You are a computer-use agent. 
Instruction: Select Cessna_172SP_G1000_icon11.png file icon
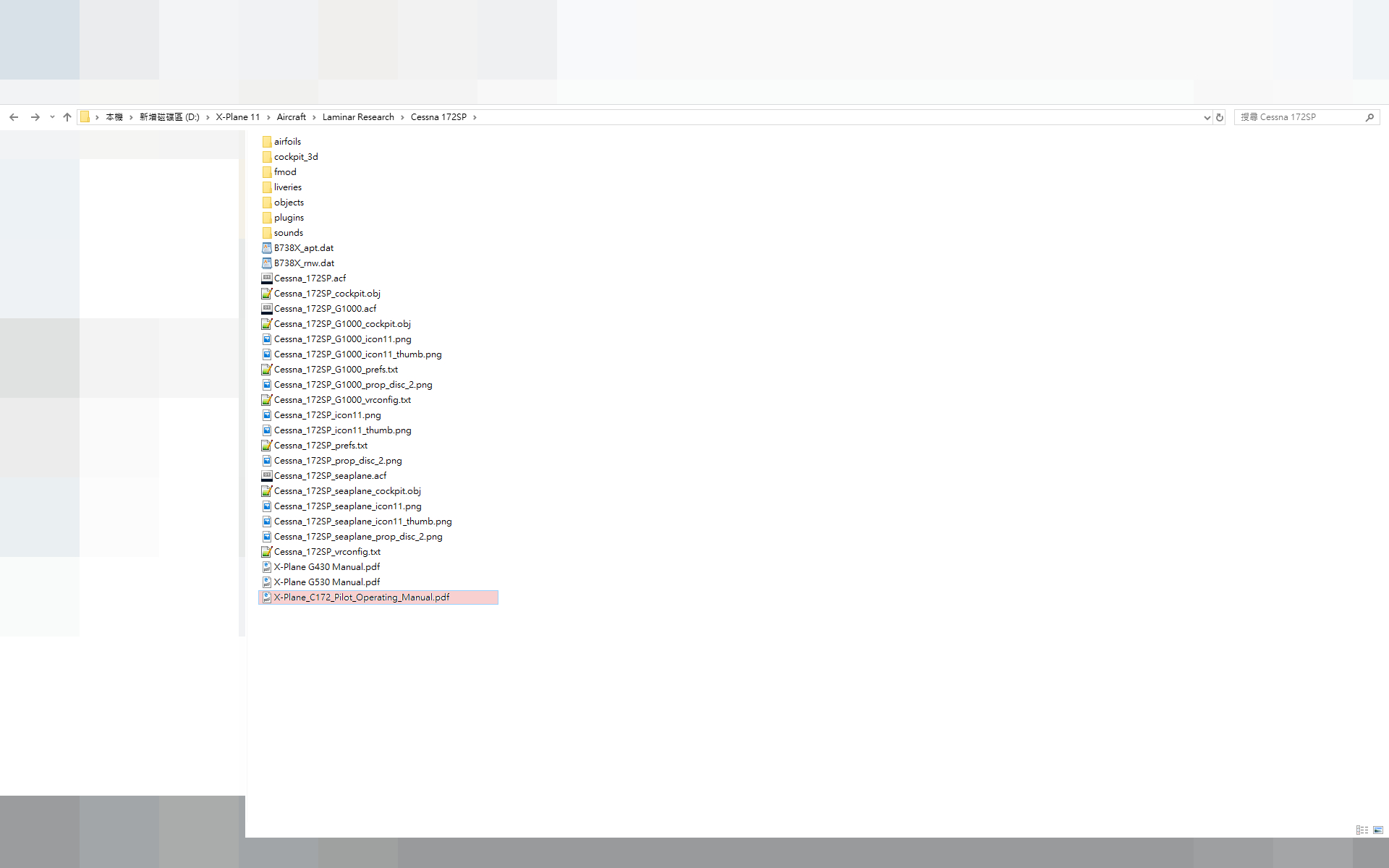click(x=267, y=339)
